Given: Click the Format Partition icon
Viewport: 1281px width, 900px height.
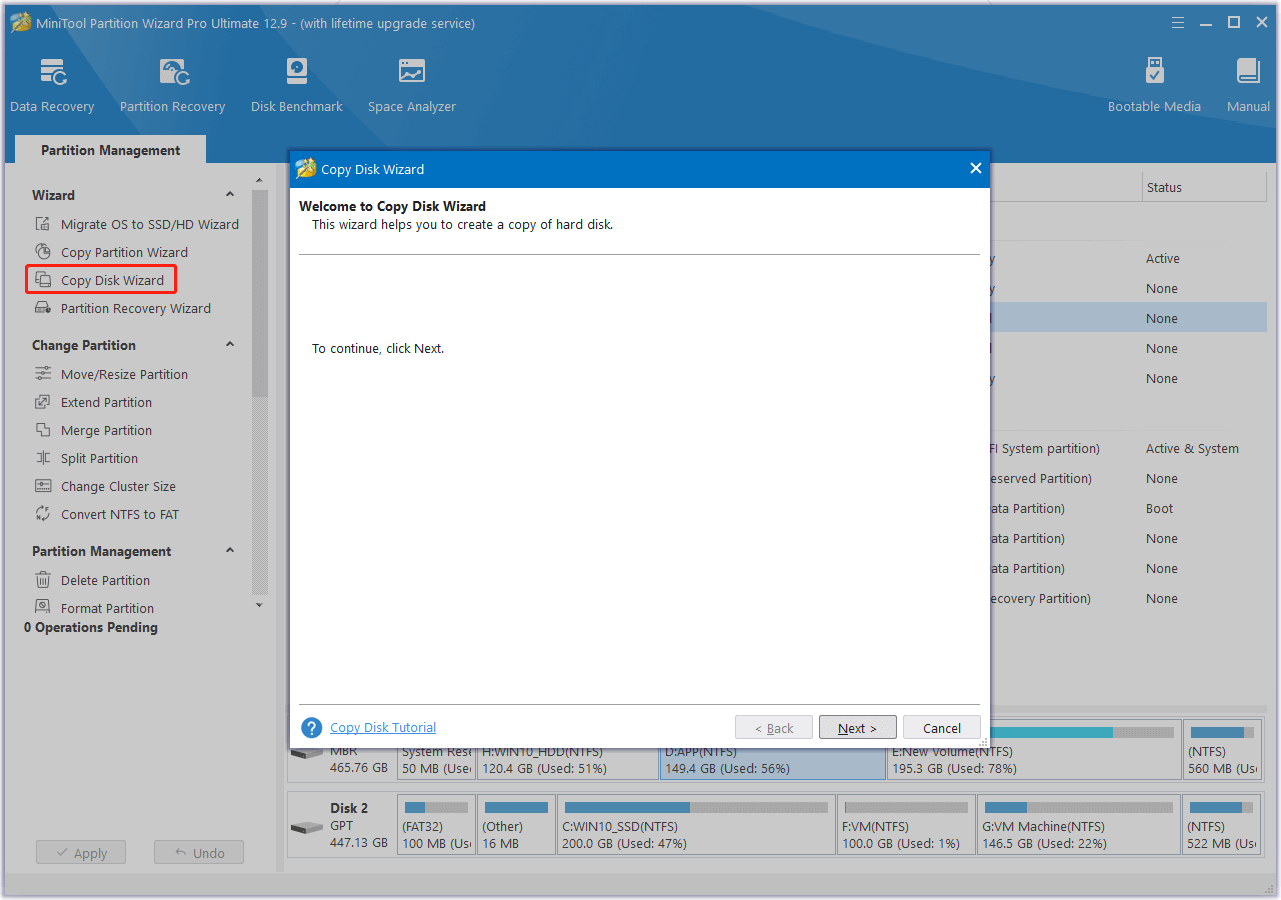Looking at the screenshot, I should tap(42, 608).
